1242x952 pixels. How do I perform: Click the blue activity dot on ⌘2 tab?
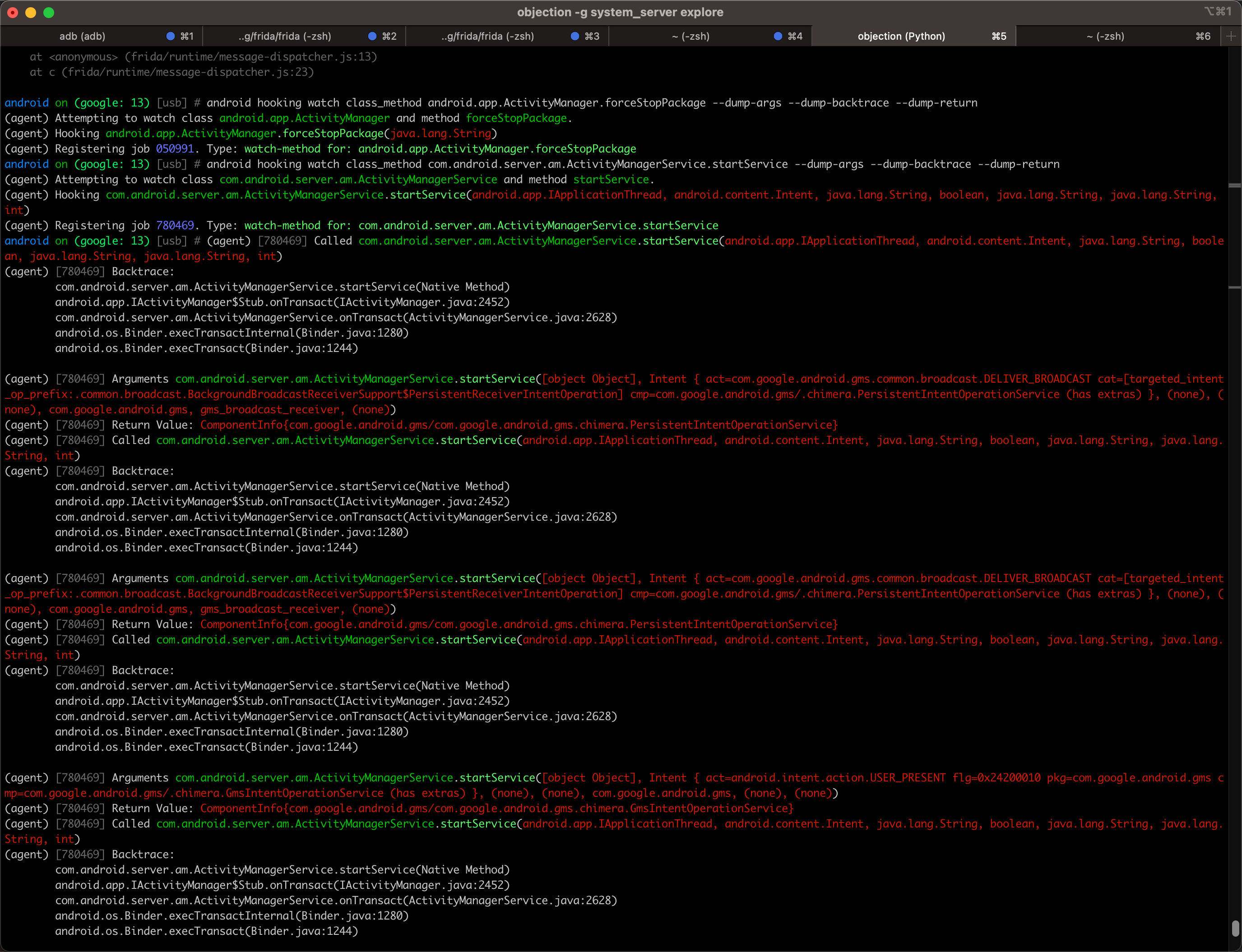click(x=372, y=36)
